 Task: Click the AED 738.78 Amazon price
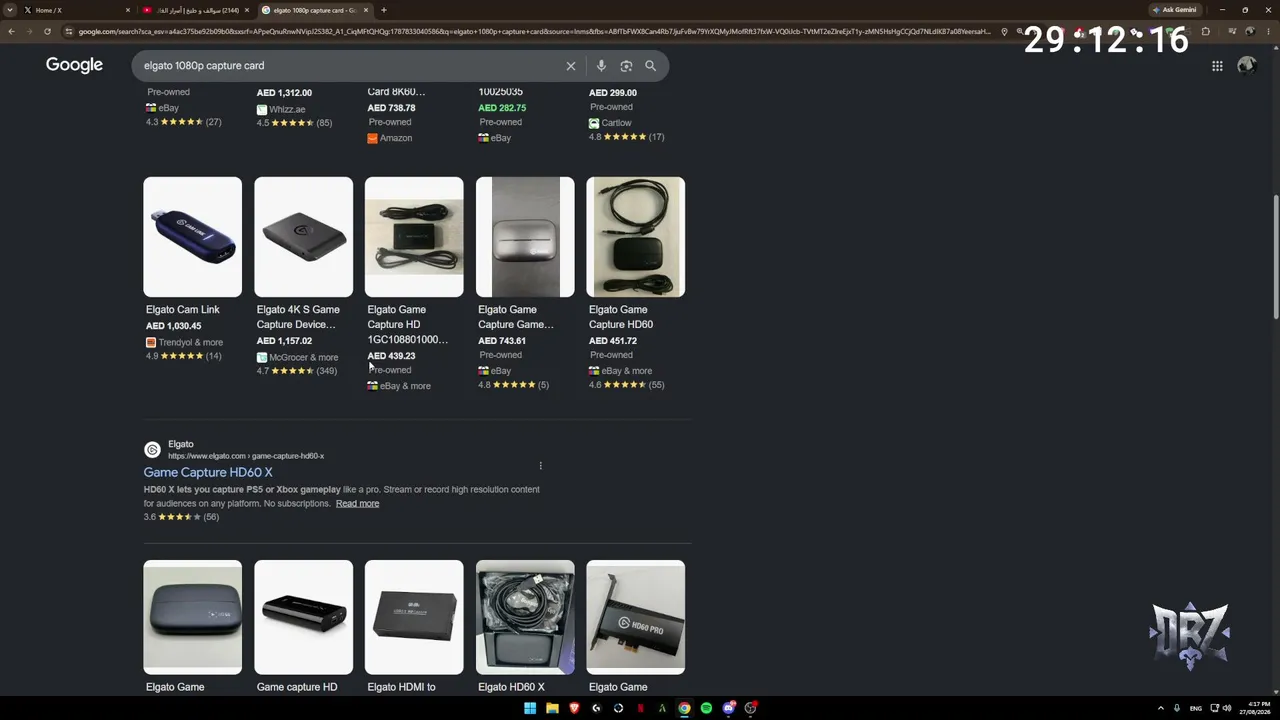click(391, 108)
